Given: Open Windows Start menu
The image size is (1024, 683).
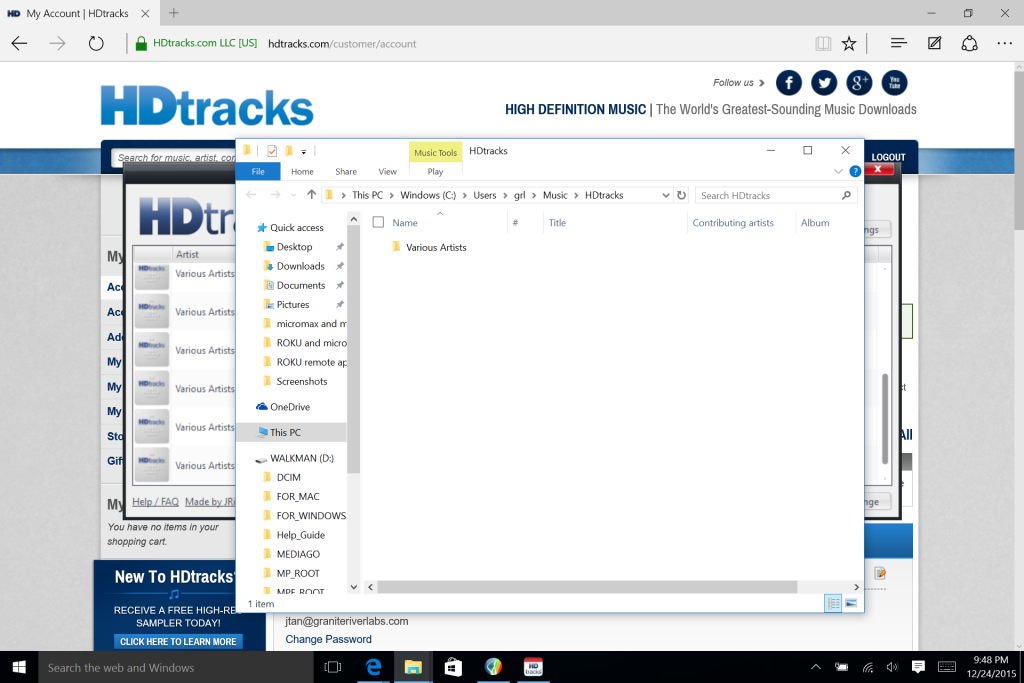Looking at the screenshot, I should 19,667.
